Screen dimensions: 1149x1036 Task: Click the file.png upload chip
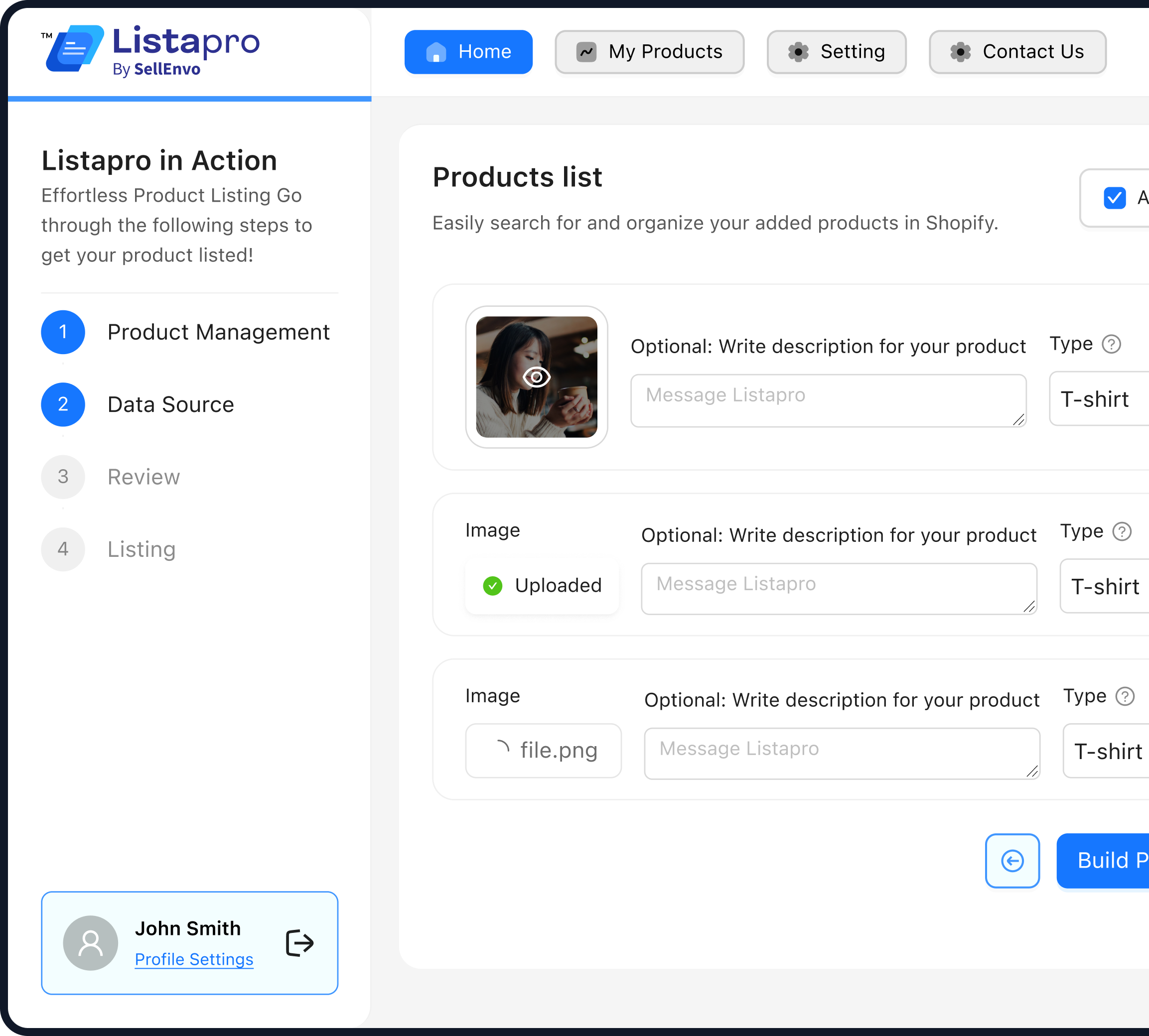pos(543,750)
